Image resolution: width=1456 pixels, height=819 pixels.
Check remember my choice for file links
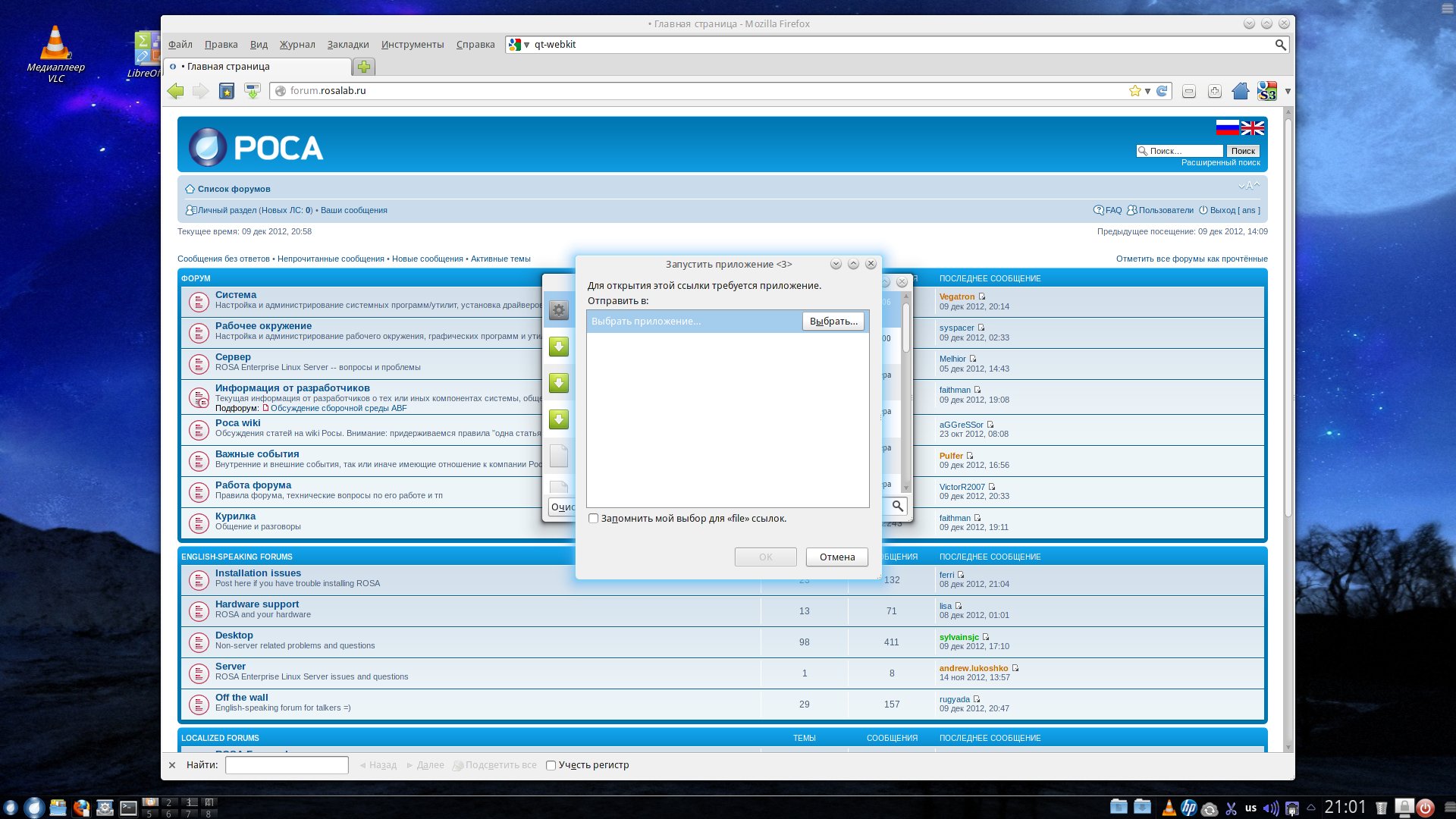(593, 519)
